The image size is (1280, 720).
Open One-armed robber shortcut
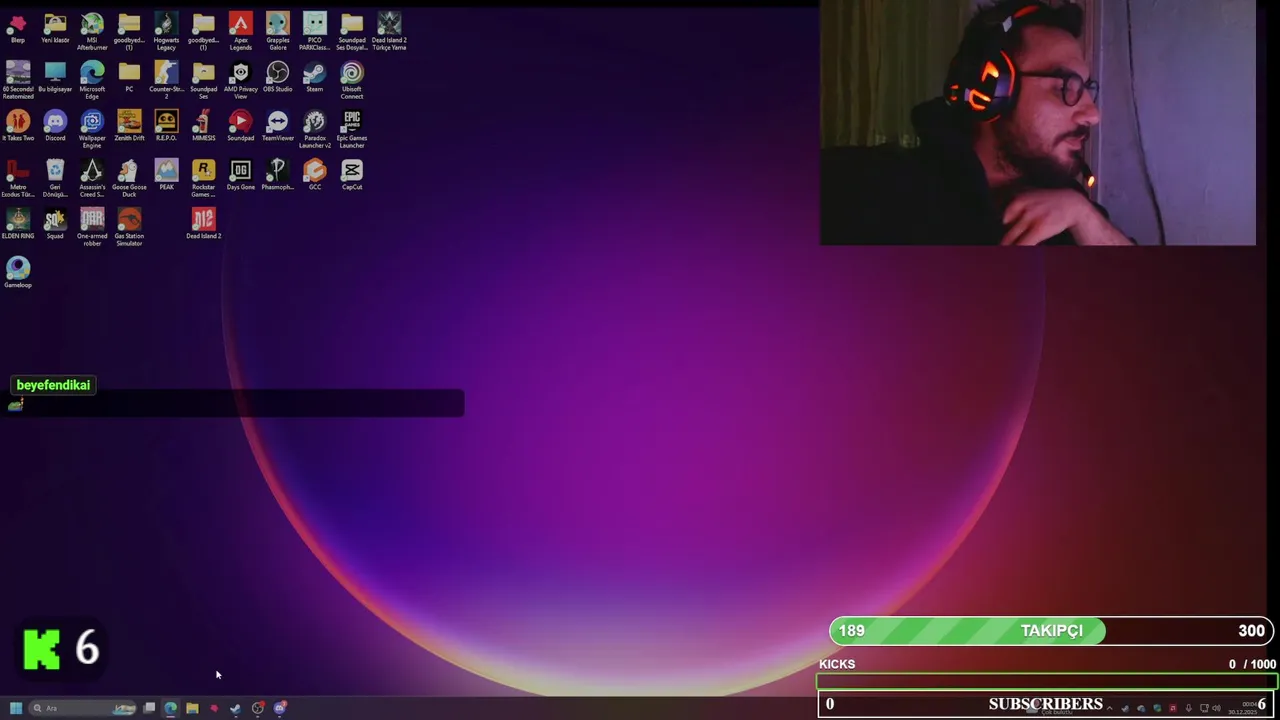[92, 227]
